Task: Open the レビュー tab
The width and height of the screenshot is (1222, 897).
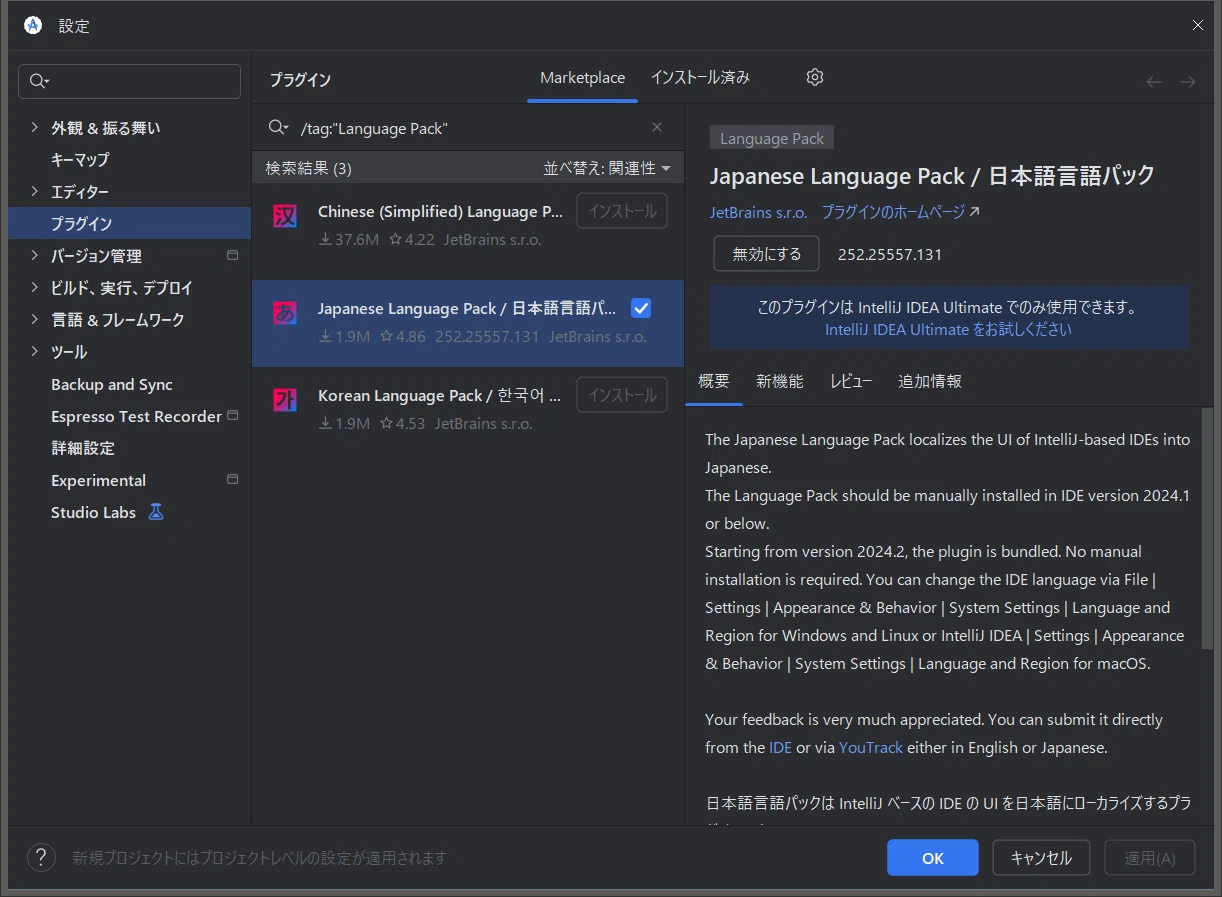Action: point(851,381)
